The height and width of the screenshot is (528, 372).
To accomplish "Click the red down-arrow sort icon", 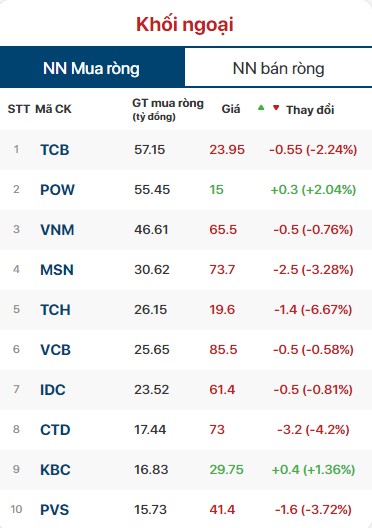I will click(276, 108).
